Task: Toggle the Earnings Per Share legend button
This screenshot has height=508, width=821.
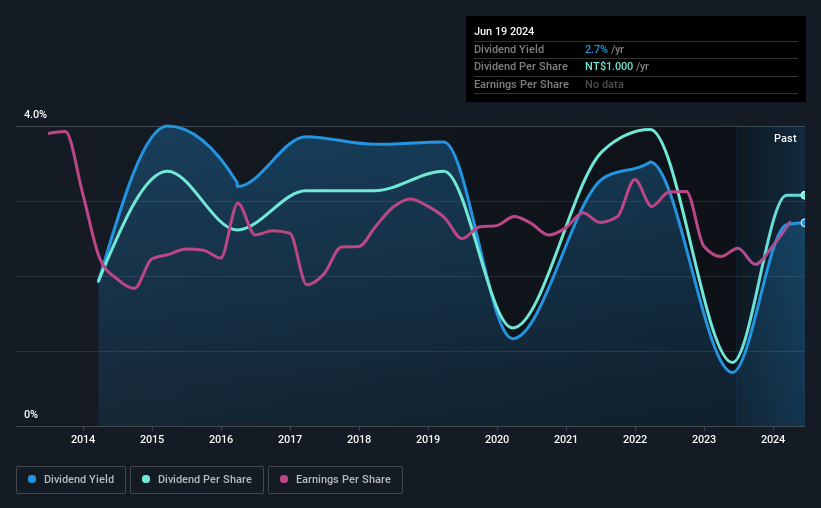Action: point(335,480)
